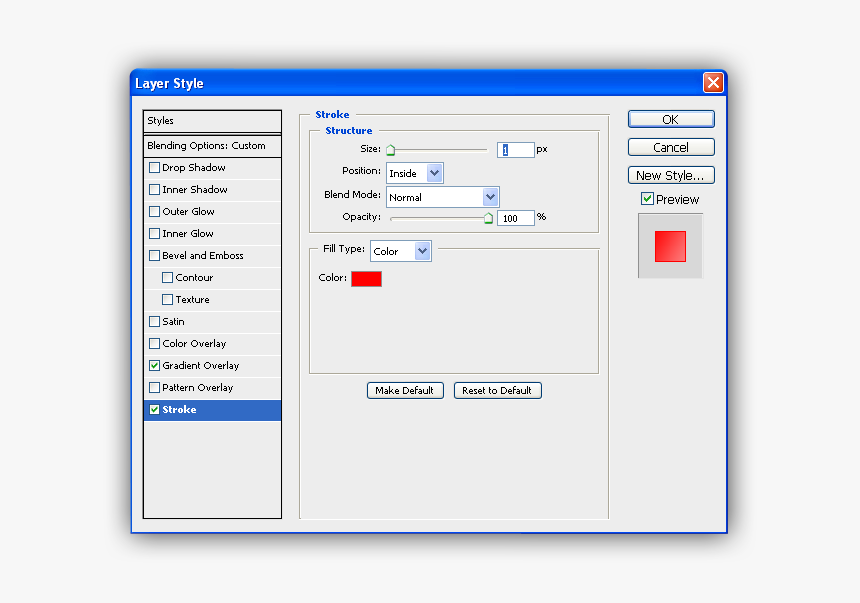Screen dimensions: 860x603
Task: Close the Layer Style dialog
Action: click(713, 83)
